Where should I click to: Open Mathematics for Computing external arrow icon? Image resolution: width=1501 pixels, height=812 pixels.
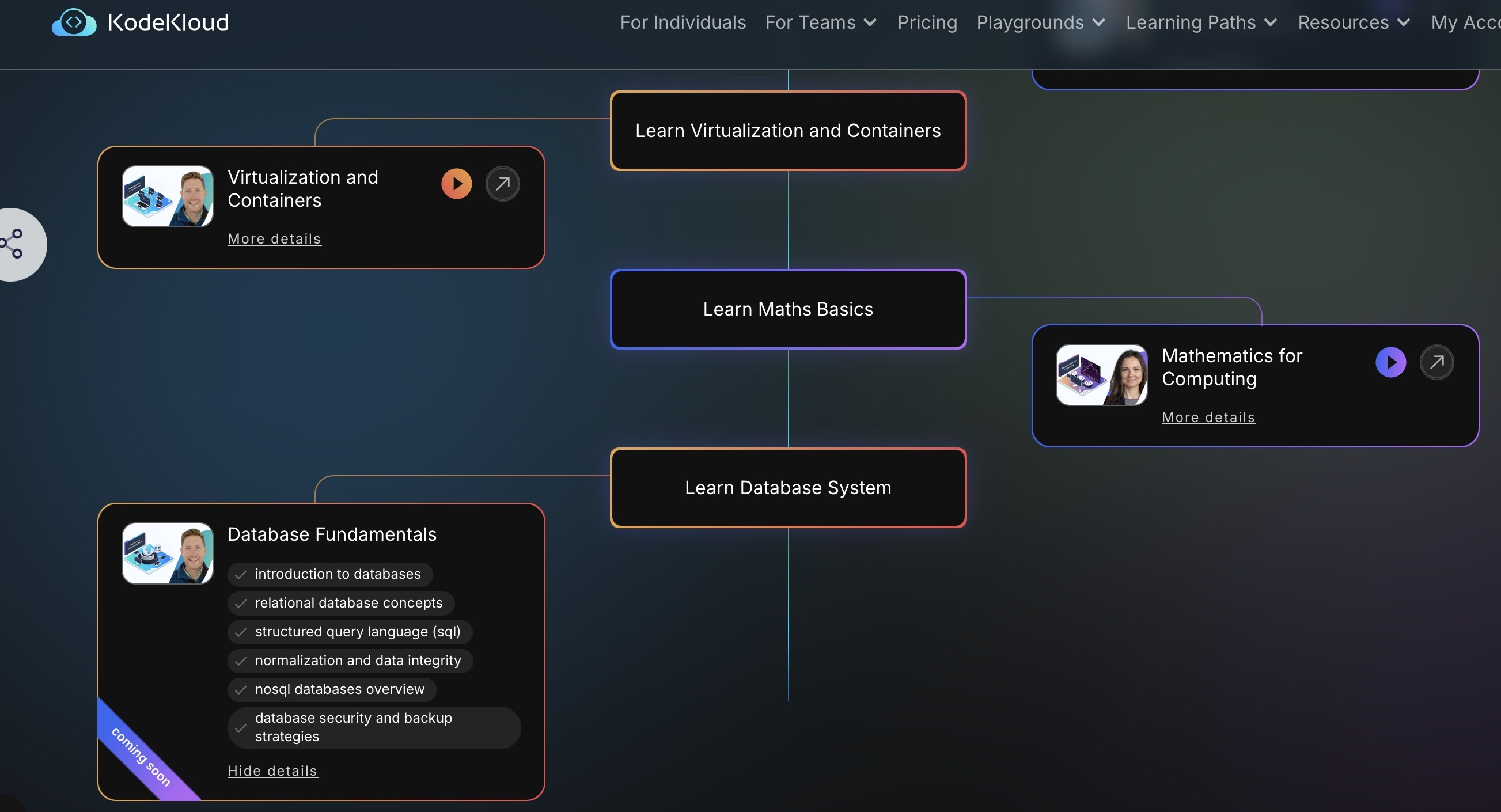tap(1436, 362)
